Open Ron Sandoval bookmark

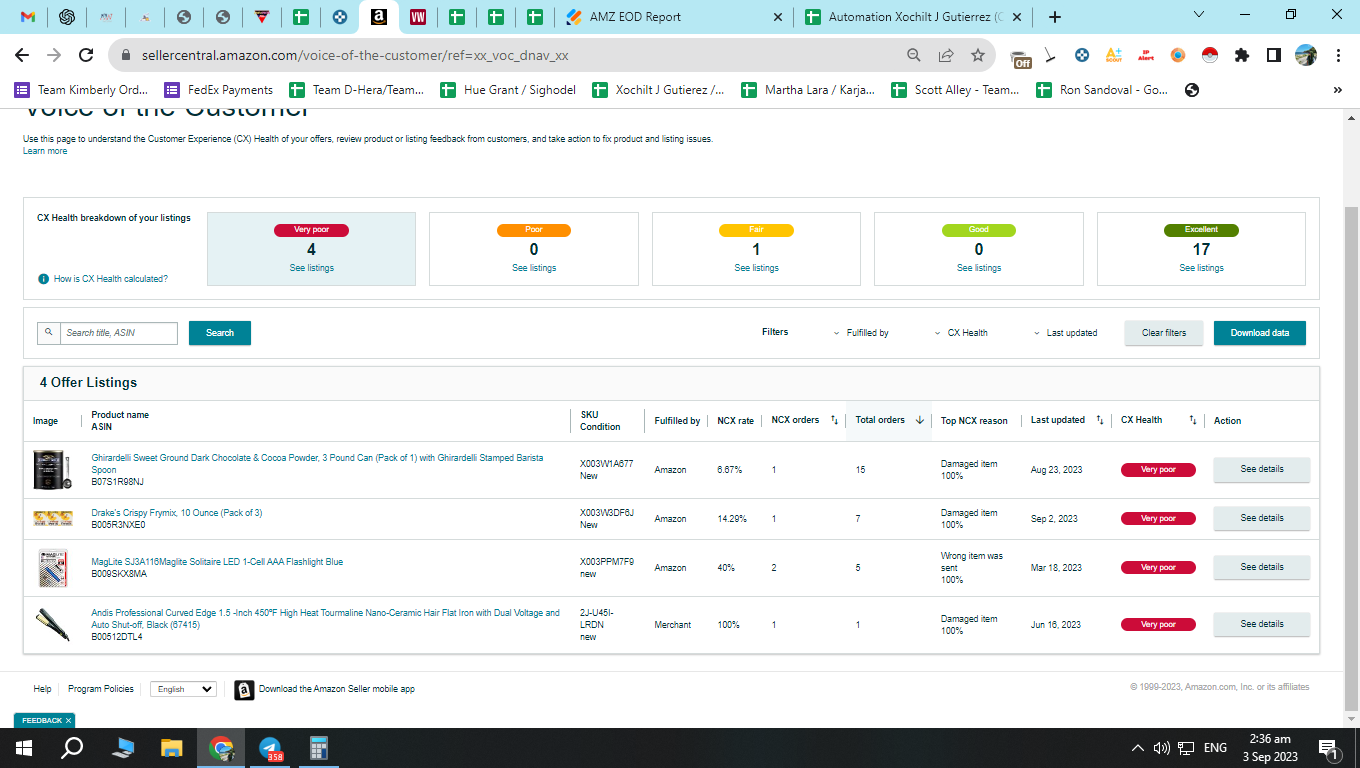coord(1102,90)
